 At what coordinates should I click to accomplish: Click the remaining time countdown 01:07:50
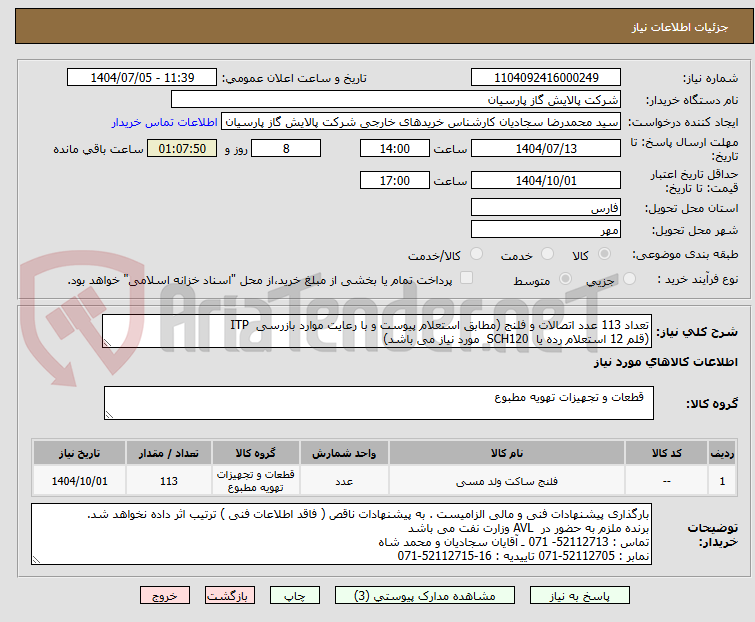tap(182, 148)
